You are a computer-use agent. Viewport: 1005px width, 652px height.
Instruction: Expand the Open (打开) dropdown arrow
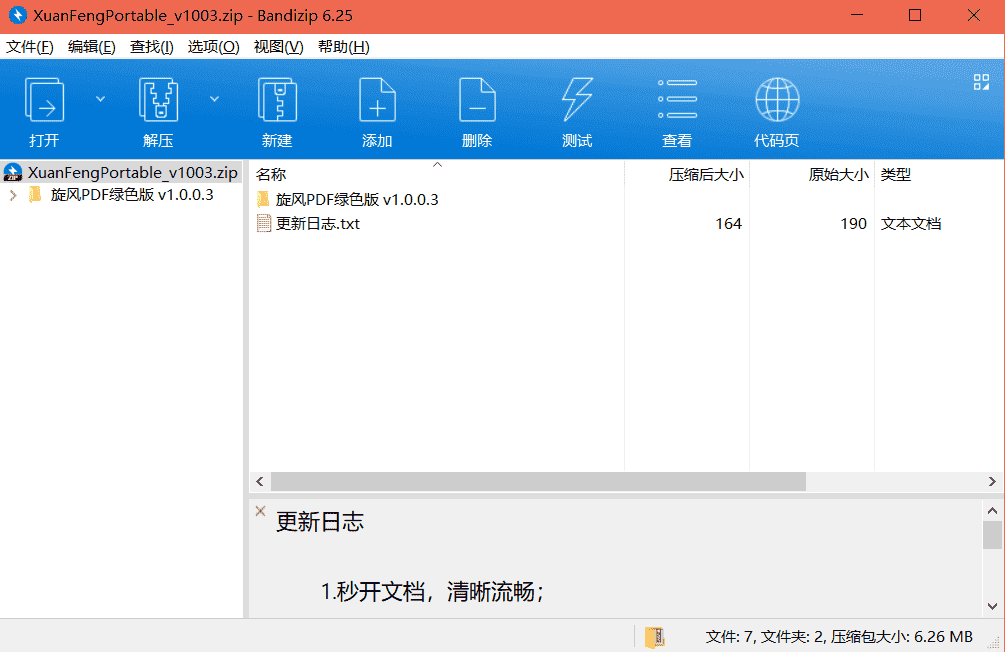(x=101, y=99)
